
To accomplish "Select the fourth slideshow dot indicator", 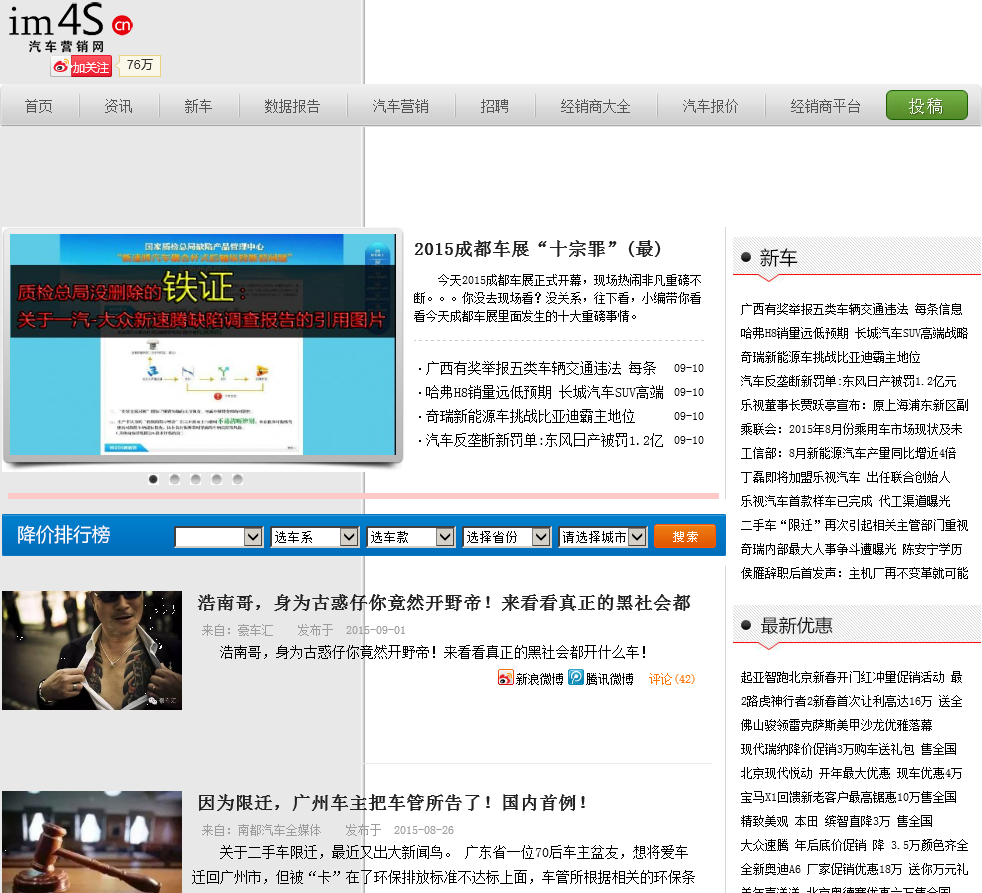I will pos(217,479).
